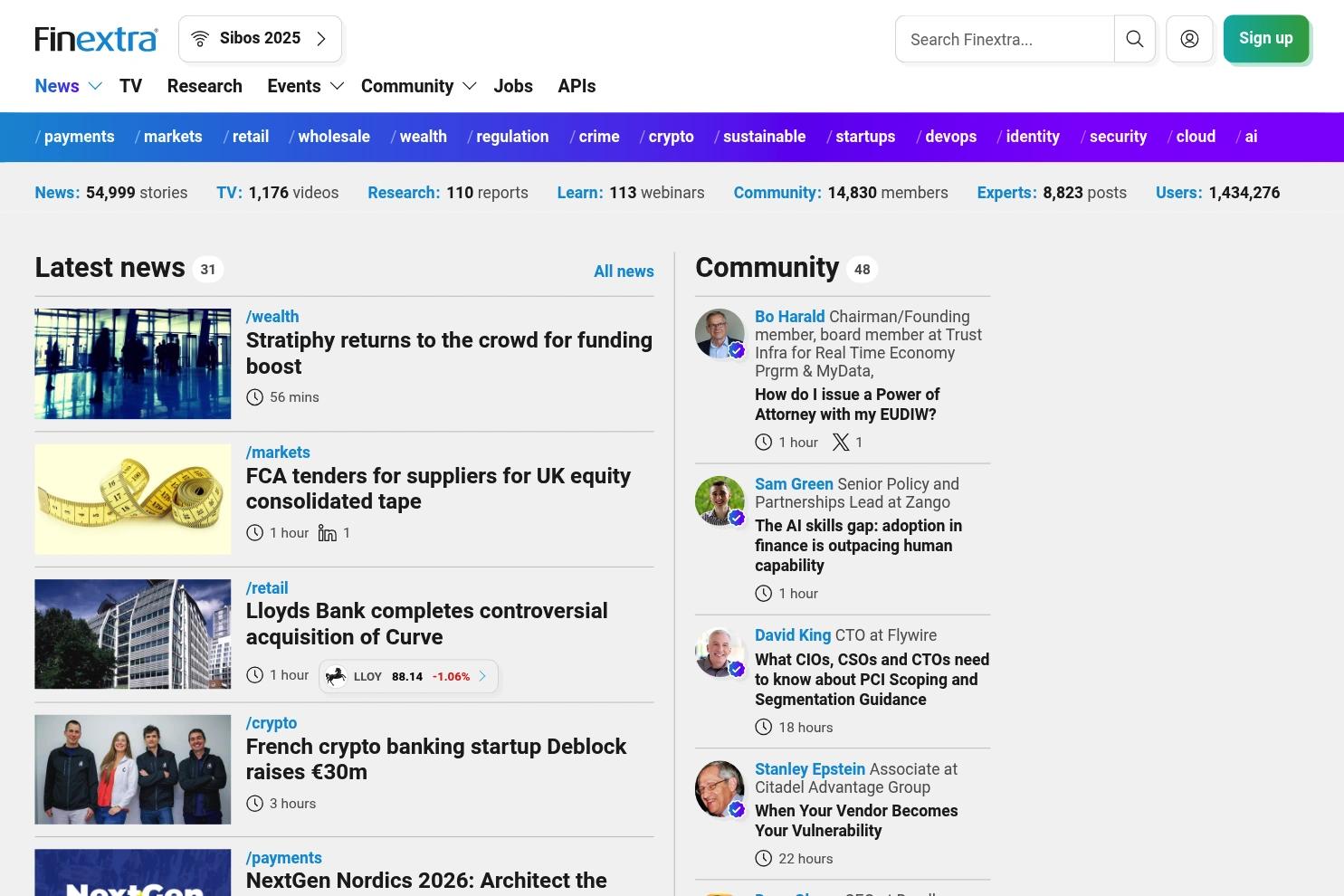The height and width of the screenshot is (896, 1344).
Task: Click the Lloyds black horse ticker icon
Action: (x=336, y=676)
